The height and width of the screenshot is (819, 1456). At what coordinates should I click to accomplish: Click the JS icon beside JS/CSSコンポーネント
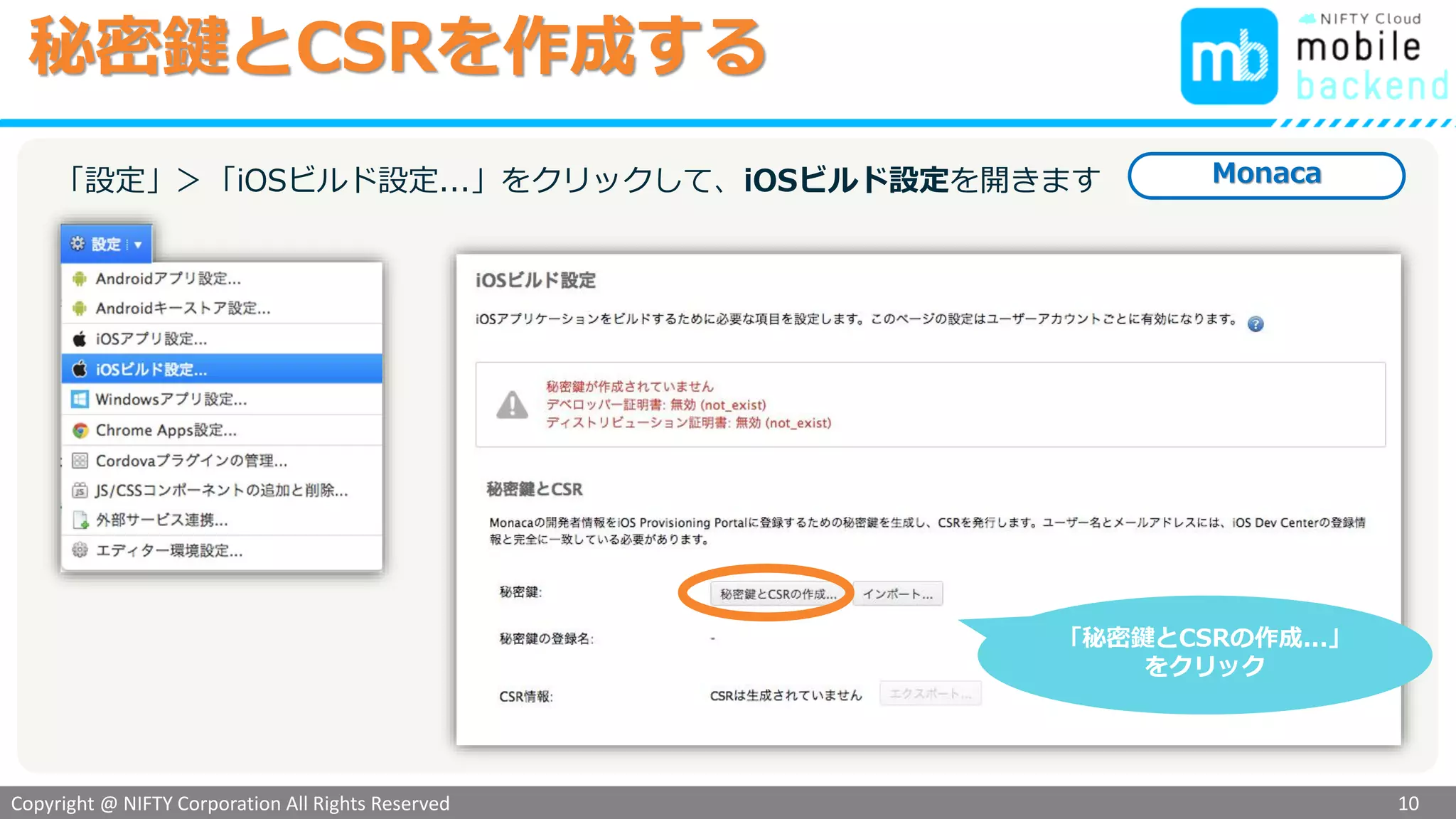coord(80,491)
